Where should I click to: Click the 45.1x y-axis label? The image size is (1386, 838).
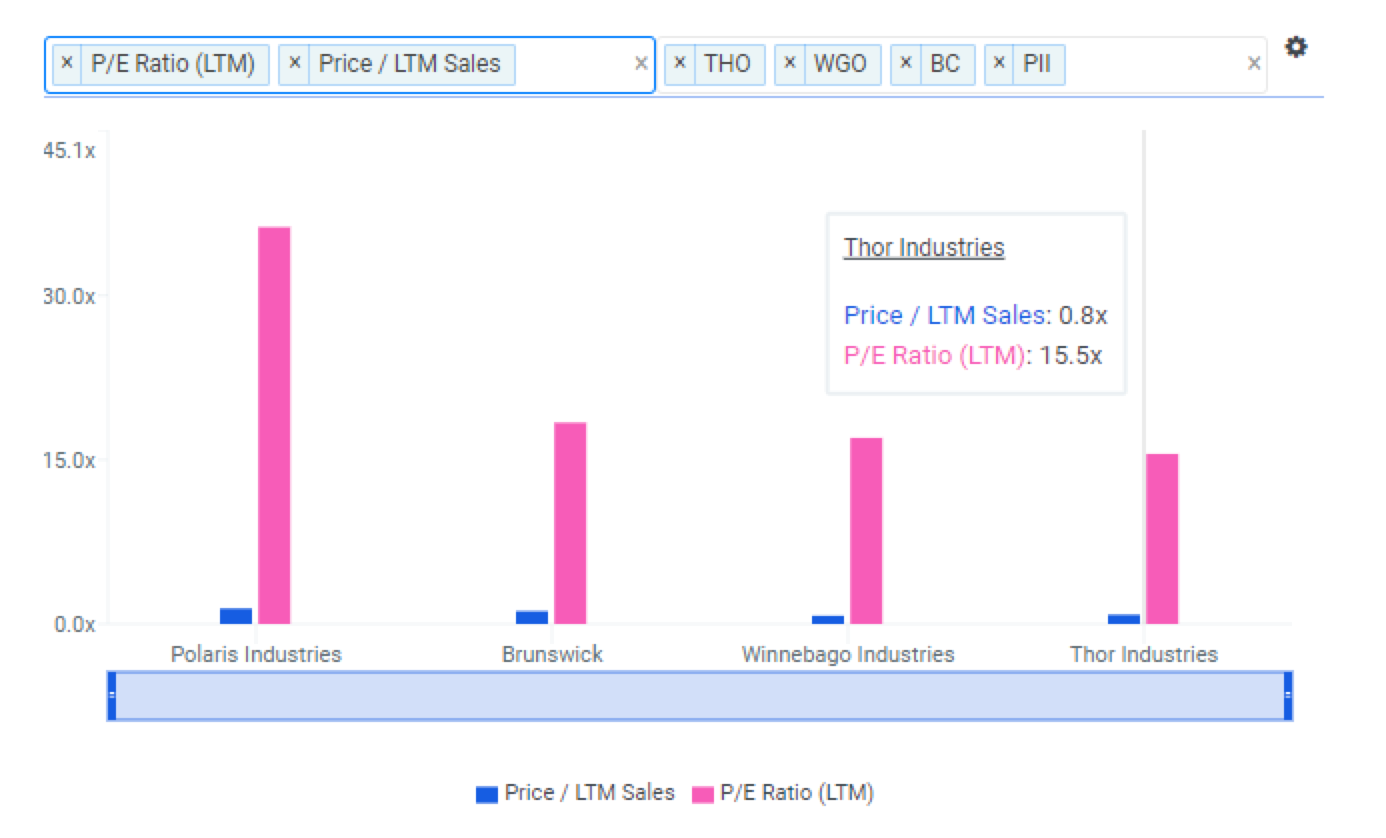tap(69, 151)
